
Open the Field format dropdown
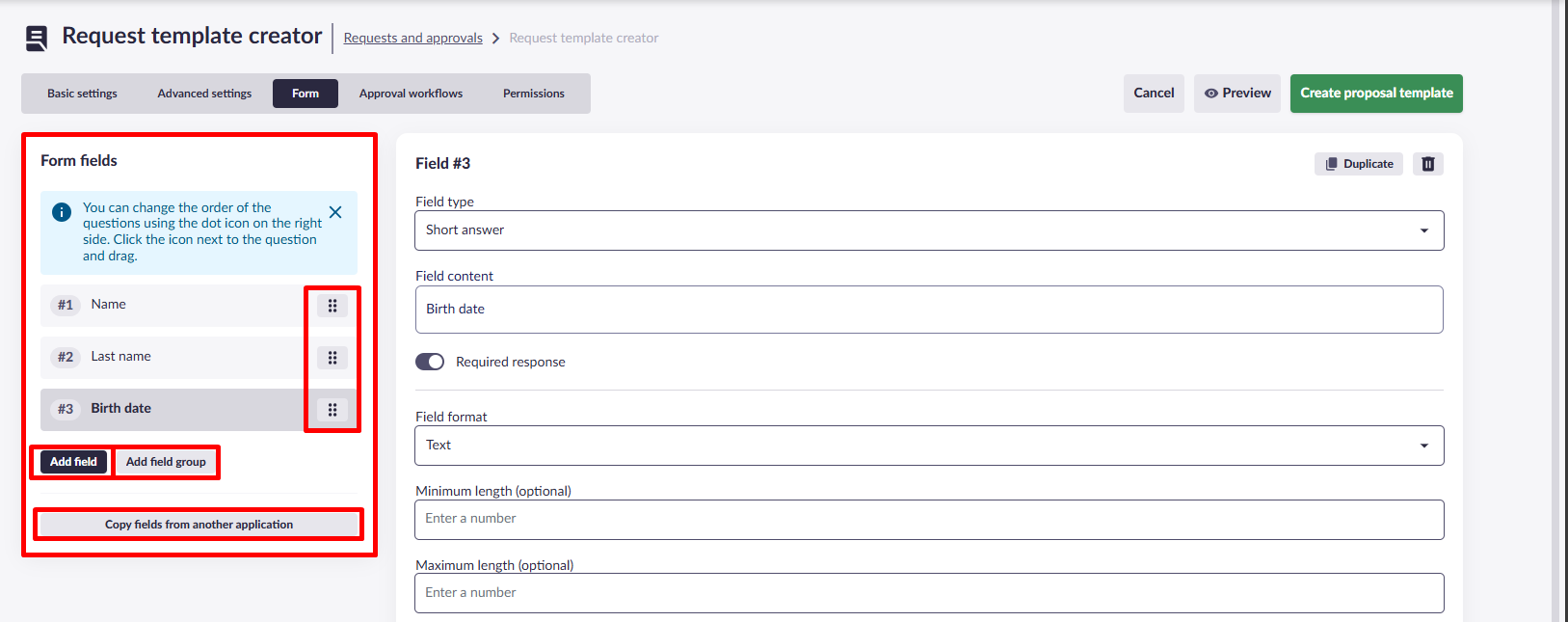(x=929, y=446)
